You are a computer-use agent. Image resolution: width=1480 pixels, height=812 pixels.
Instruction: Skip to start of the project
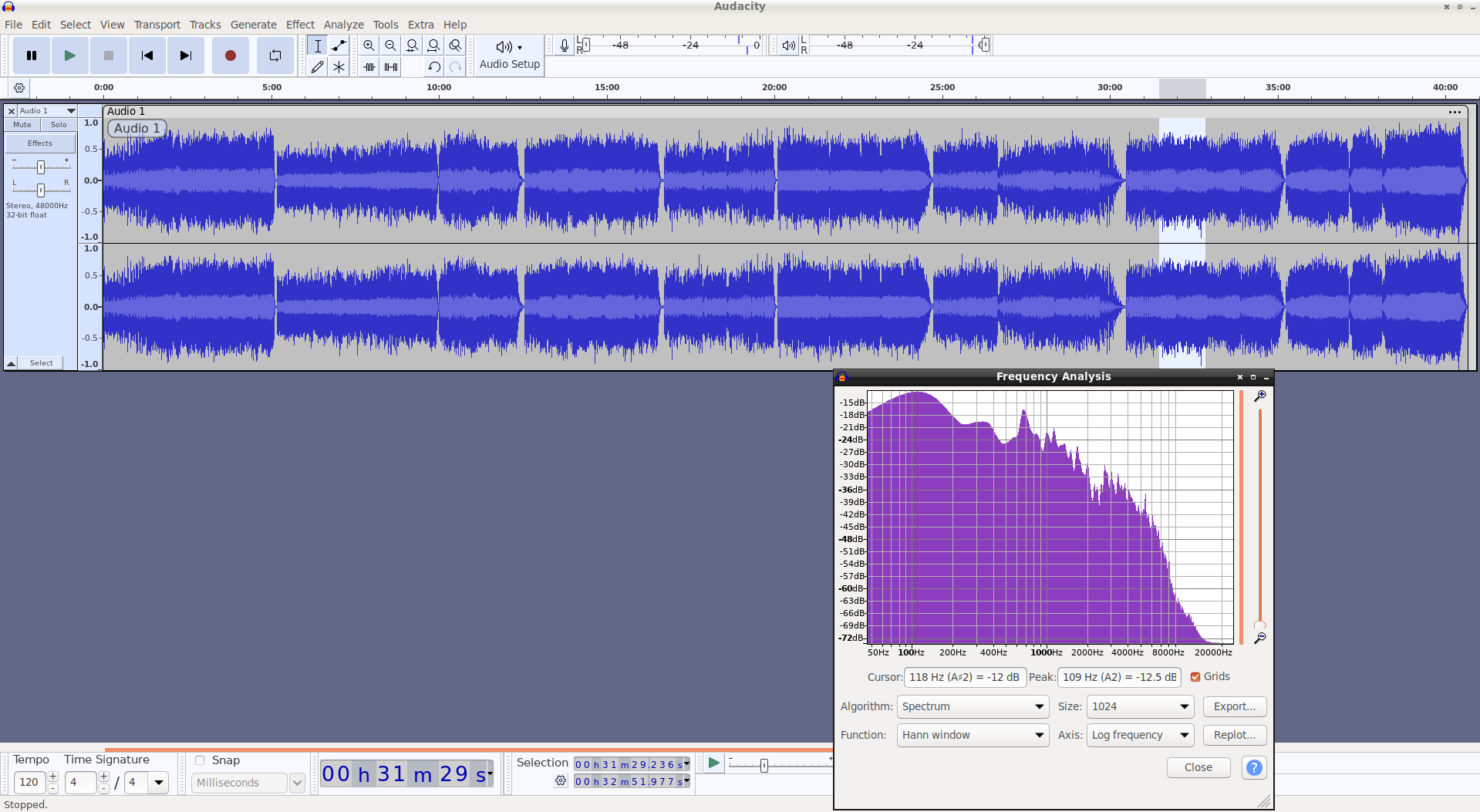click(147, 56)
